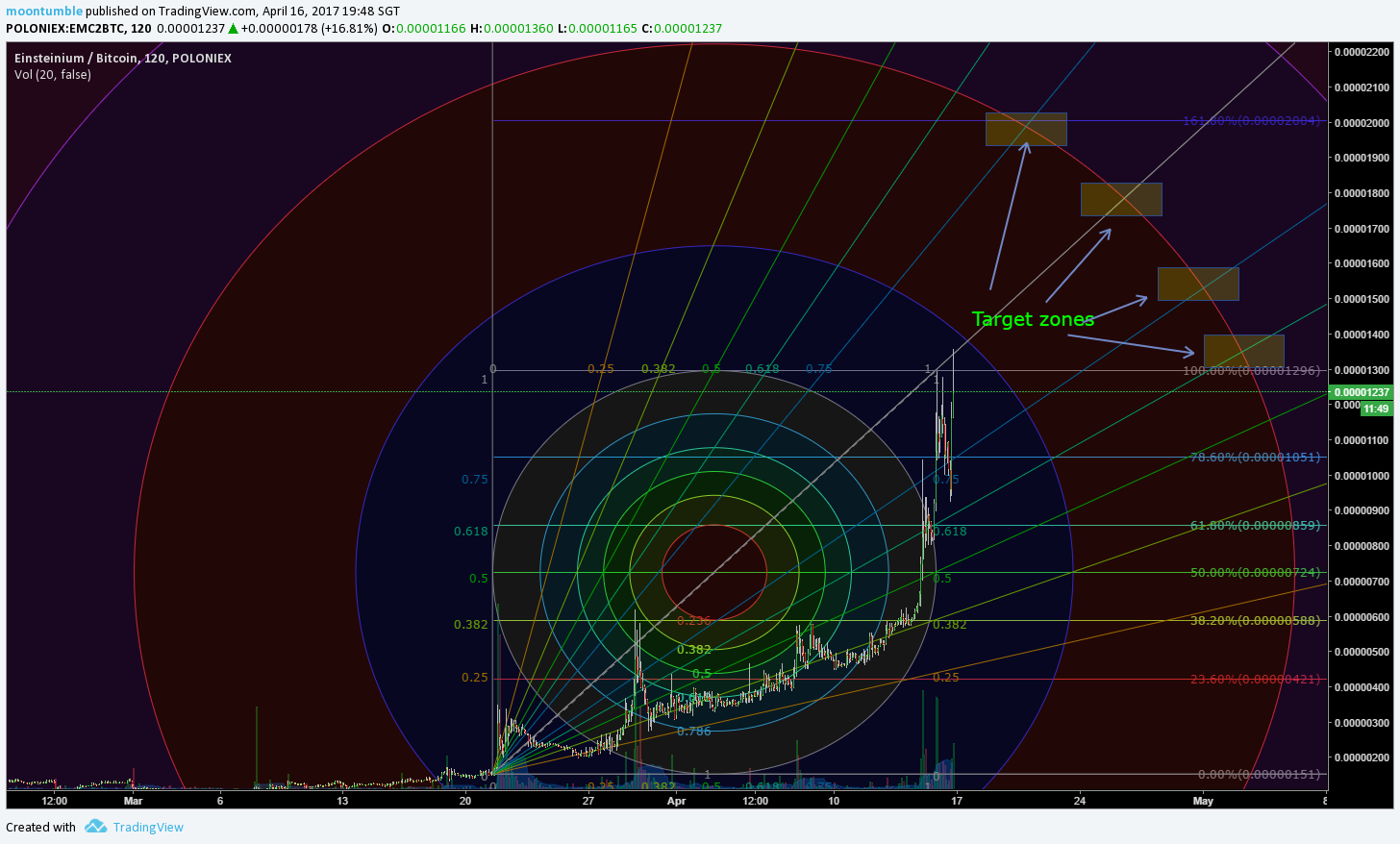Click the 20 date label on time axis
Image resolution: width=1400 pixels, height=844 pixels.
point(465,801)
